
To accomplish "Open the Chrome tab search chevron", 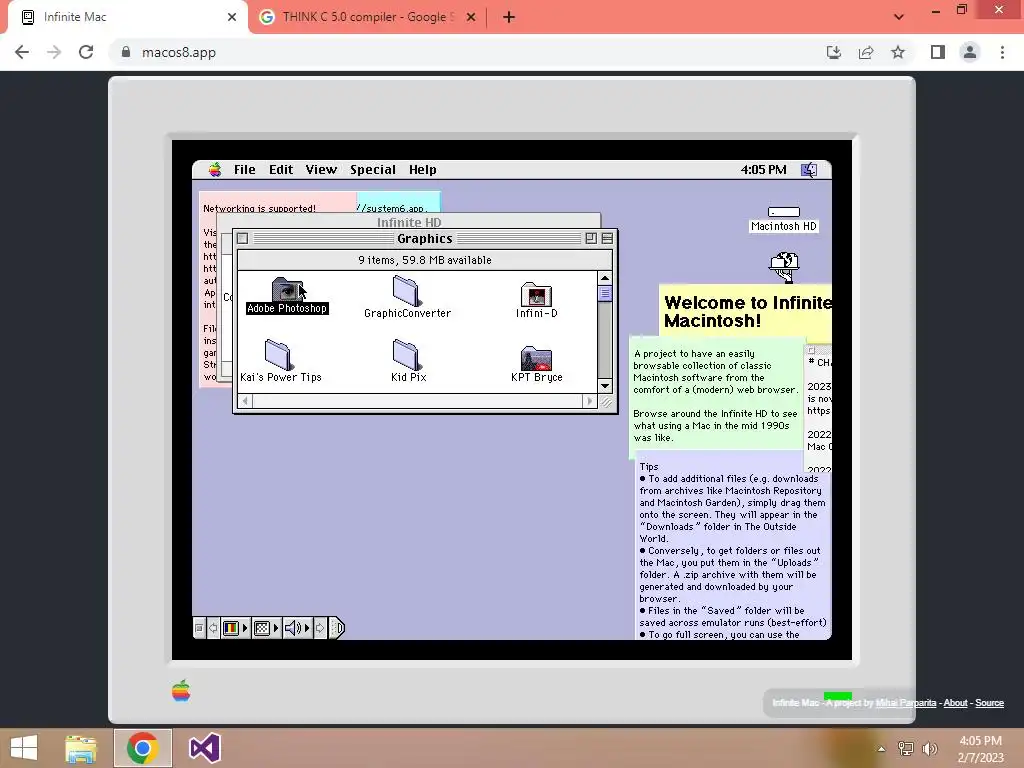I will 899,17.
